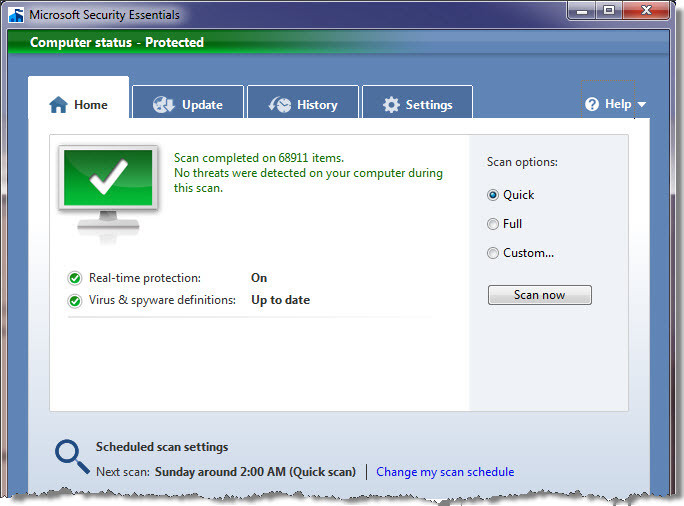Click the gear icon on Settings tab

391,105
